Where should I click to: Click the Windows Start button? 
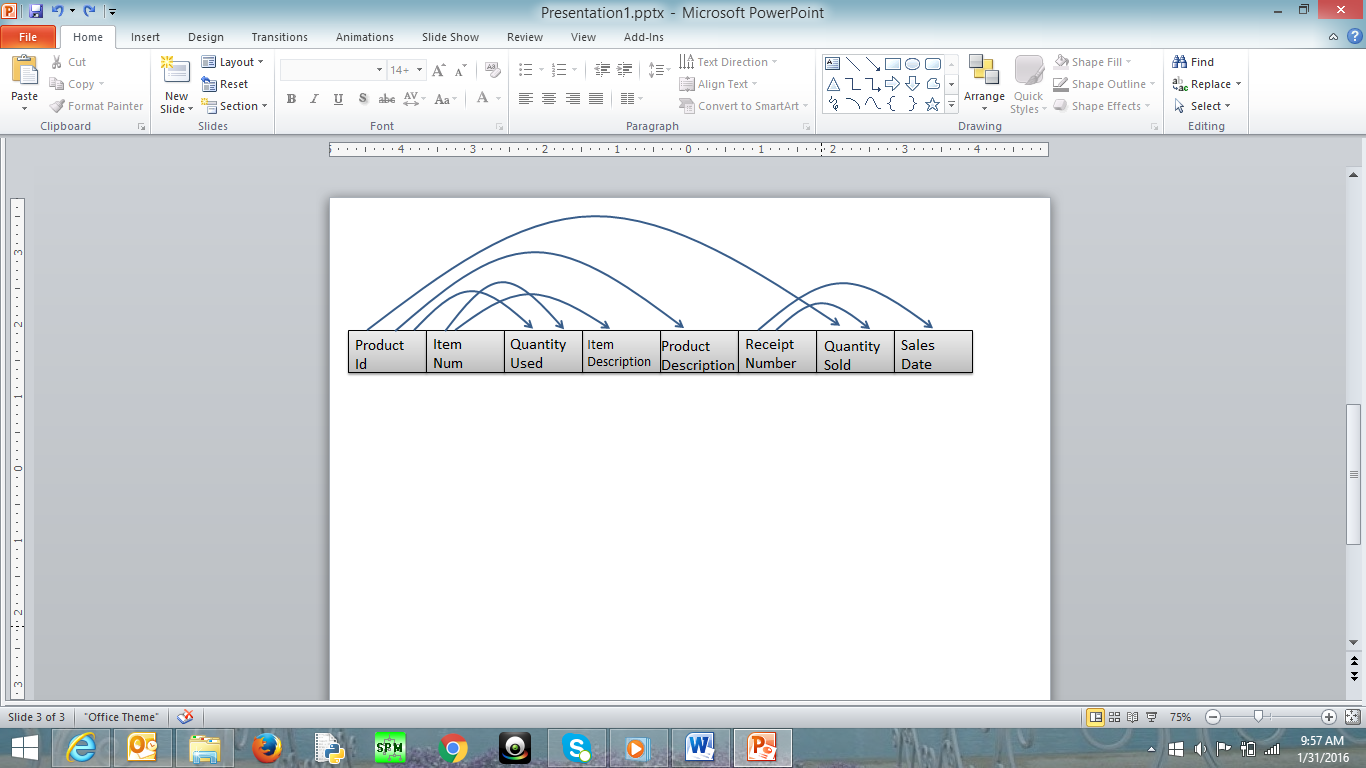click(x=25, y=747)
